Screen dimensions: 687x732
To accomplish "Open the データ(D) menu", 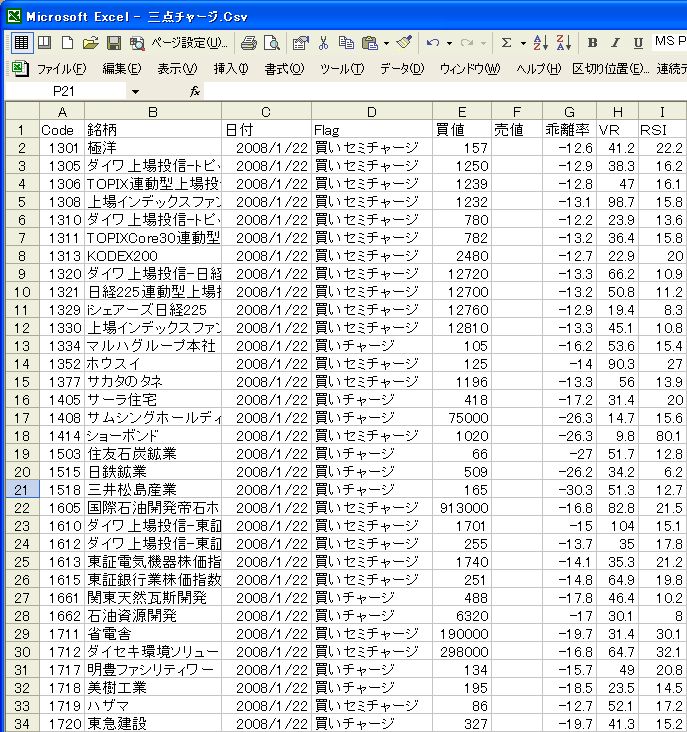I will (402, 69).
